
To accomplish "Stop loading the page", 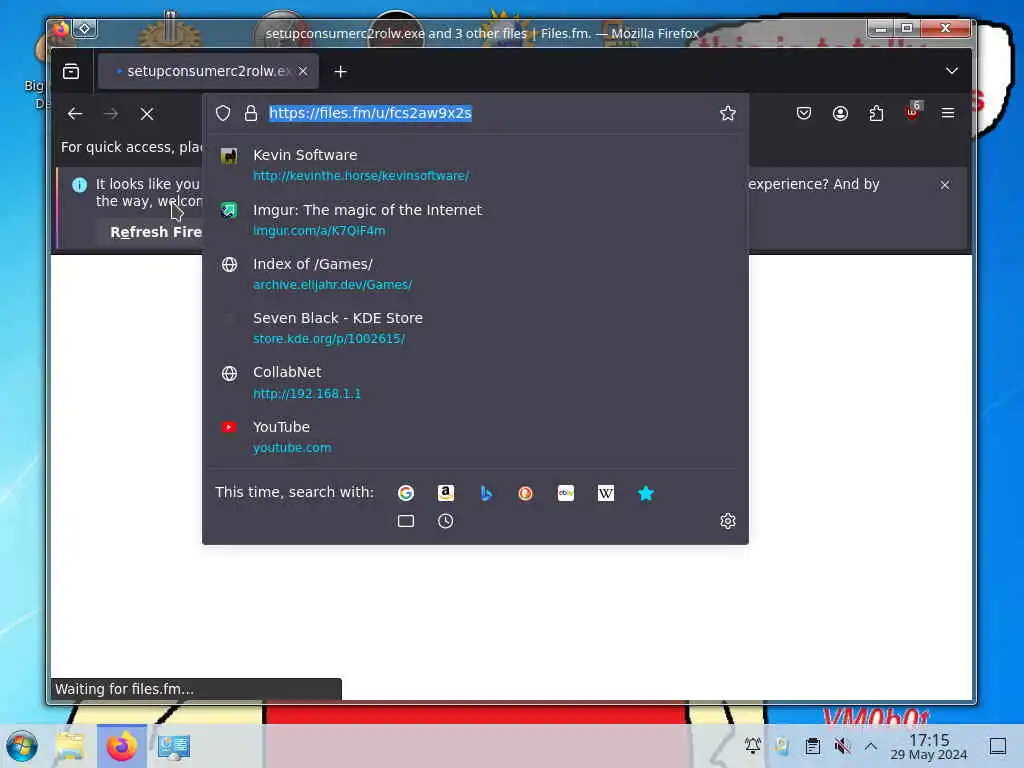I will point(147,114).
